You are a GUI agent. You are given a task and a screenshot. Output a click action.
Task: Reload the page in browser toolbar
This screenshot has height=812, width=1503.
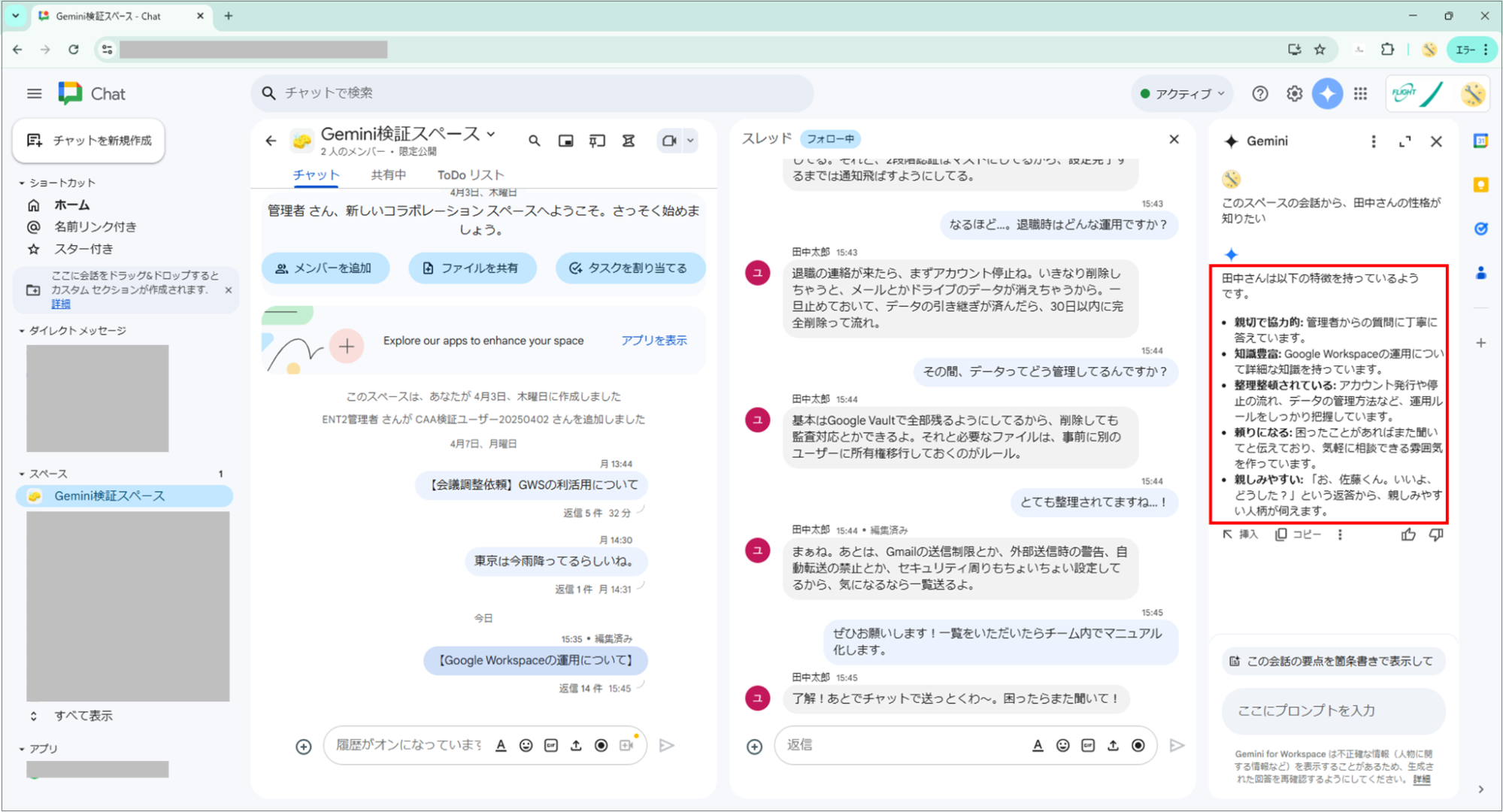[x=73, y=50]
